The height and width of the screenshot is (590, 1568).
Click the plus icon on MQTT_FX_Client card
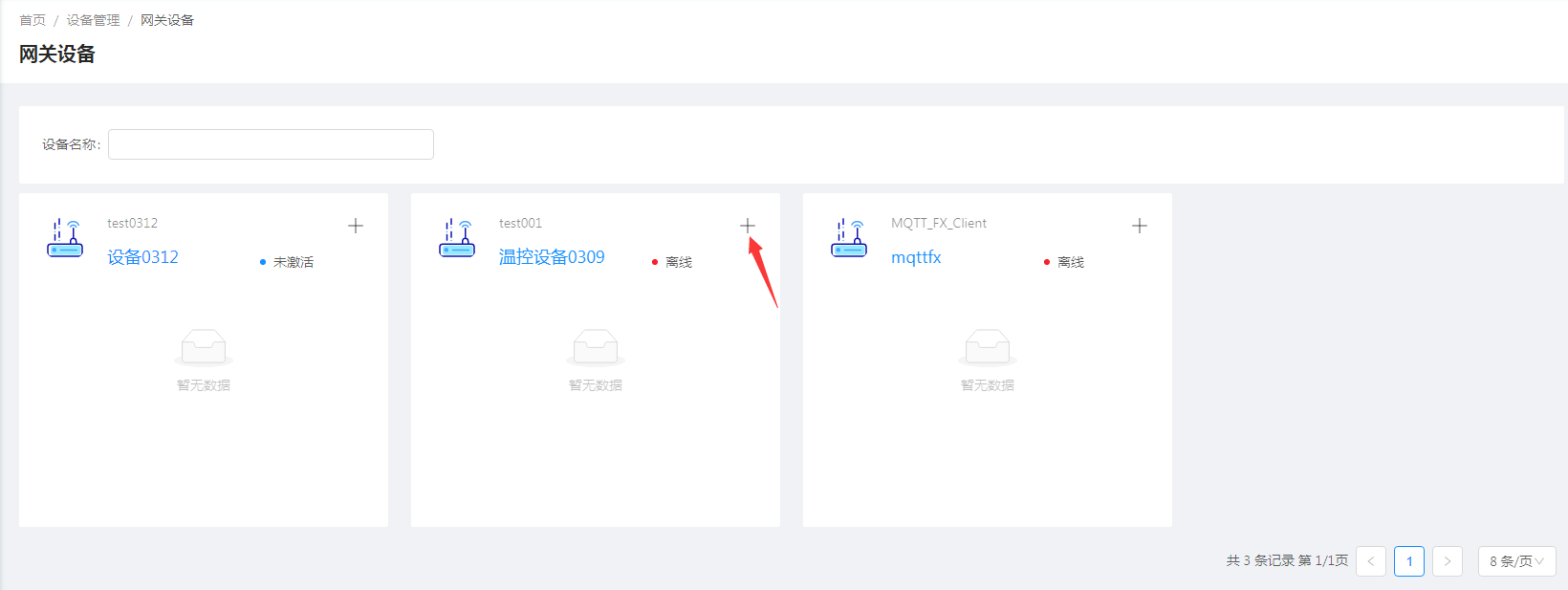[1140, 226]
